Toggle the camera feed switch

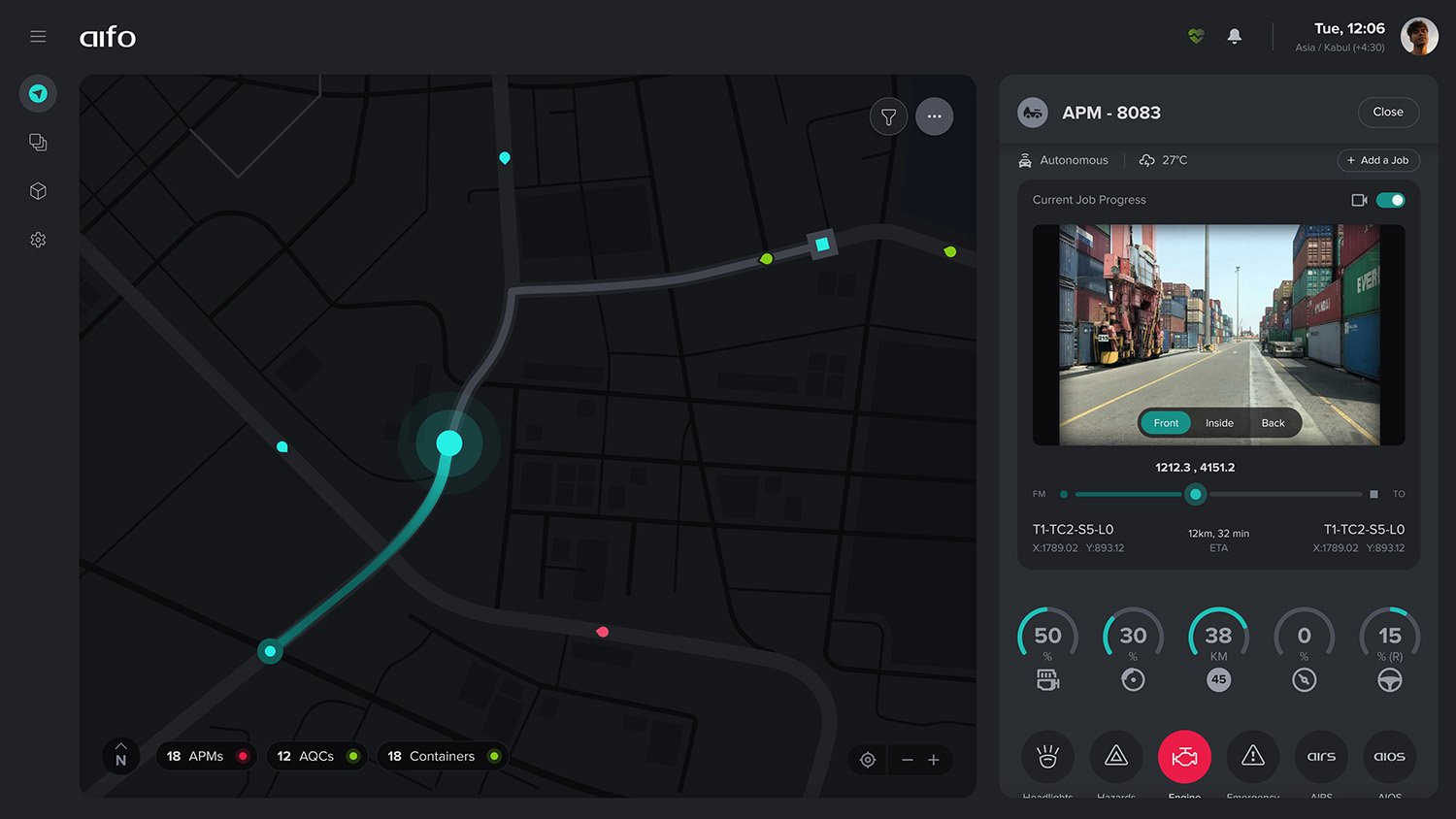click(x=1390, y=200)
